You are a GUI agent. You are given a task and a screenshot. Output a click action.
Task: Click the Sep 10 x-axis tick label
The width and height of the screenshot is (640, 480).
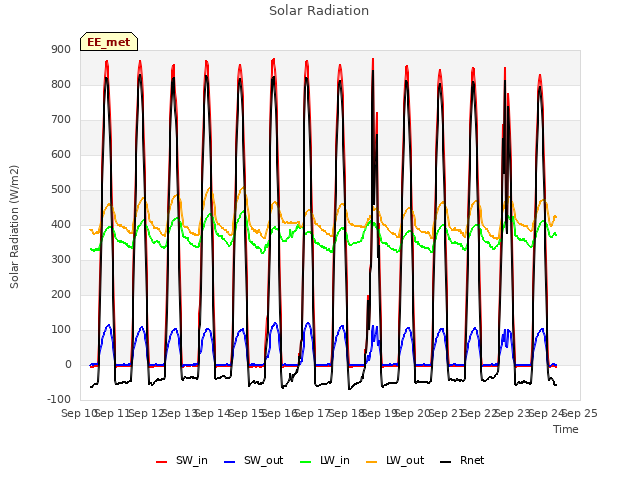79,413
